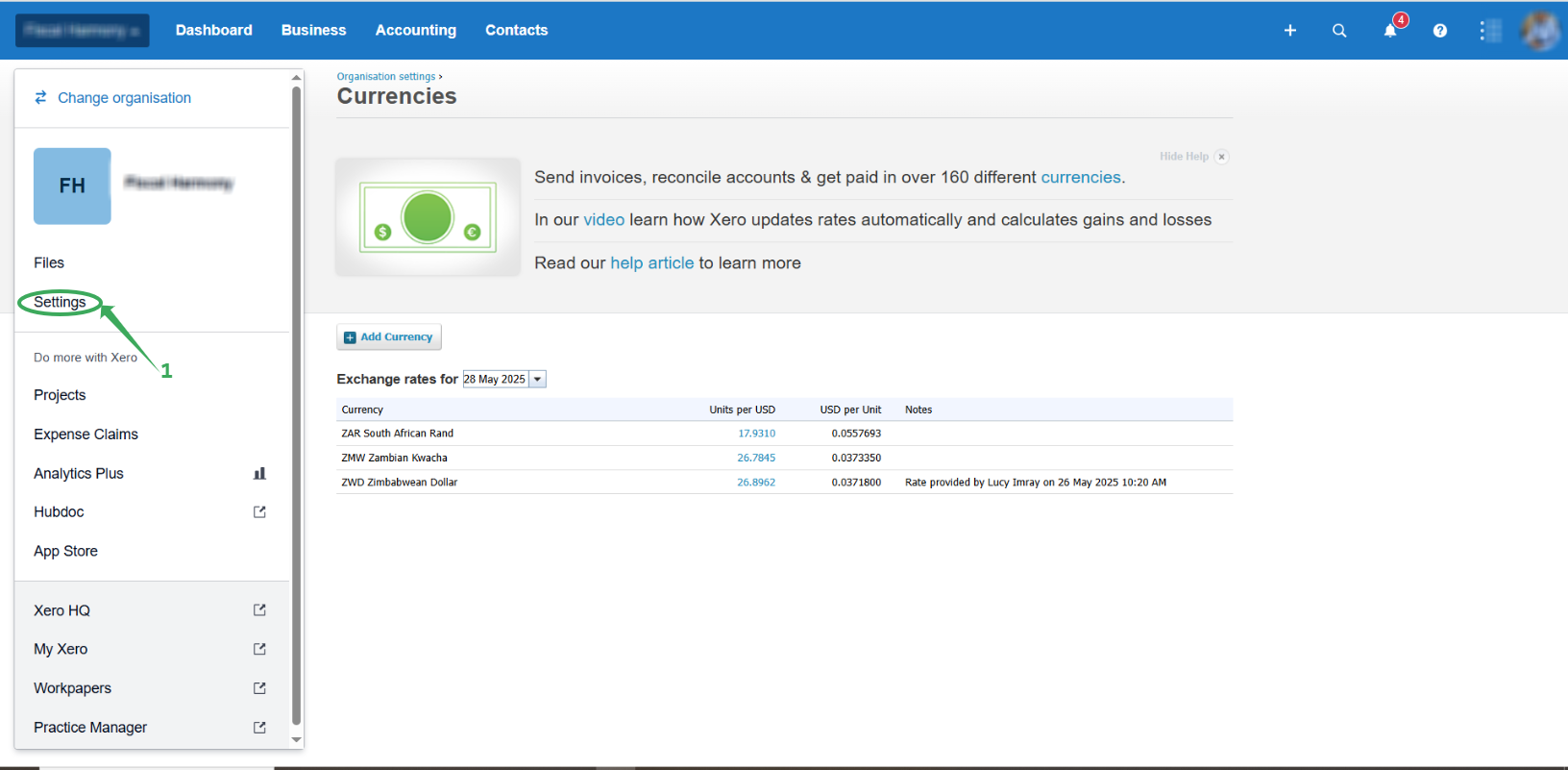Click the plus create-new icon in header

coord(1290,31)
